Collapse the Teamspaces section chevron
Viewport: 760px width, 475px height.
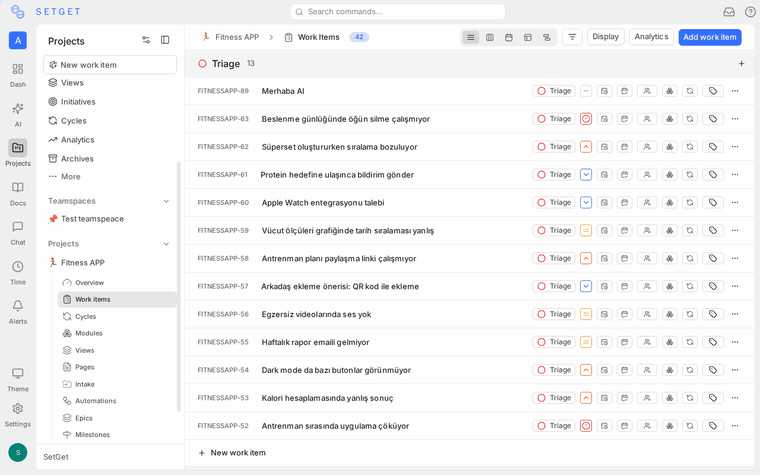[166, 201]
